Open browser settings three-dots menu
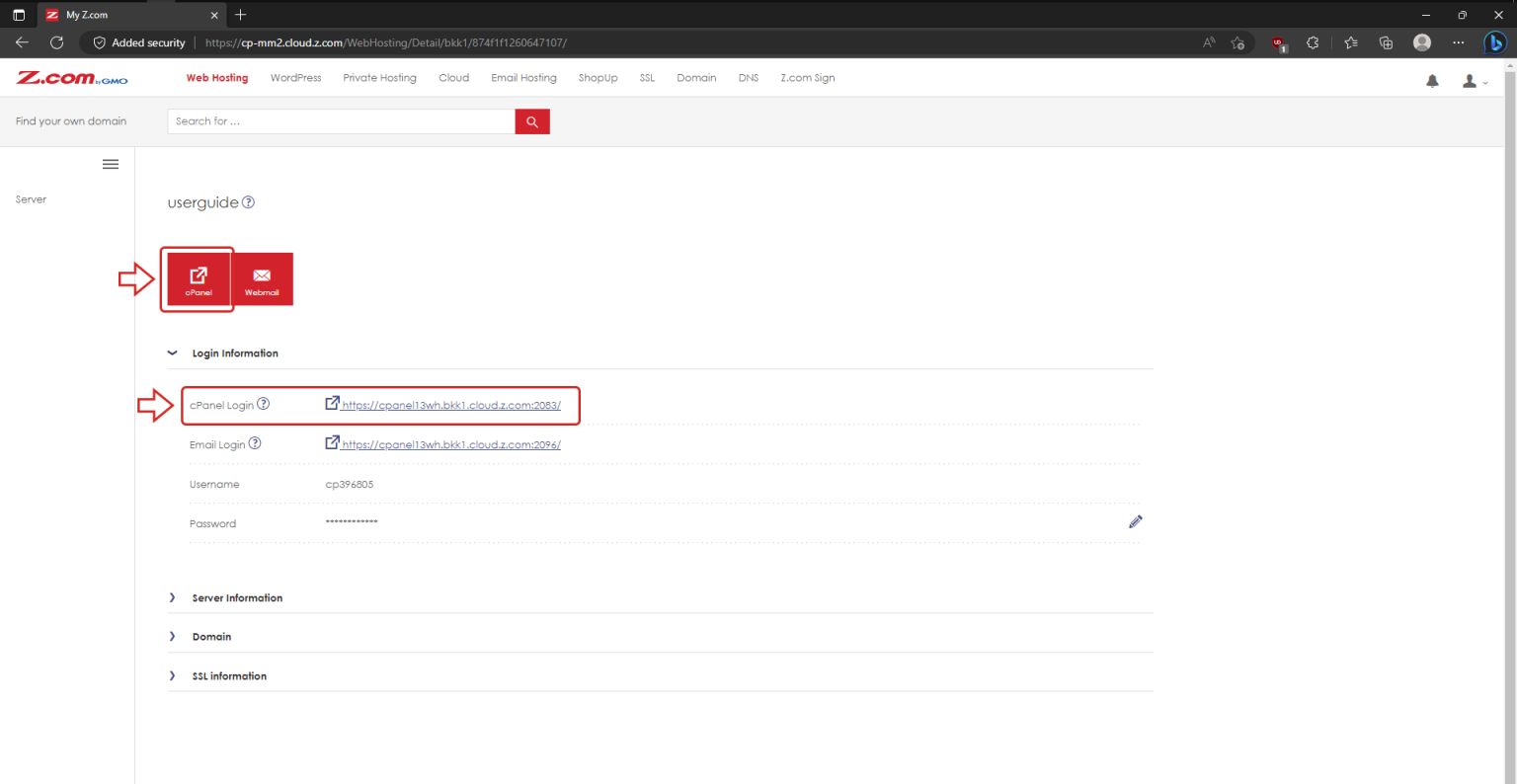The width and height of the screenshot is (1517, 784). click(1459, 42)
